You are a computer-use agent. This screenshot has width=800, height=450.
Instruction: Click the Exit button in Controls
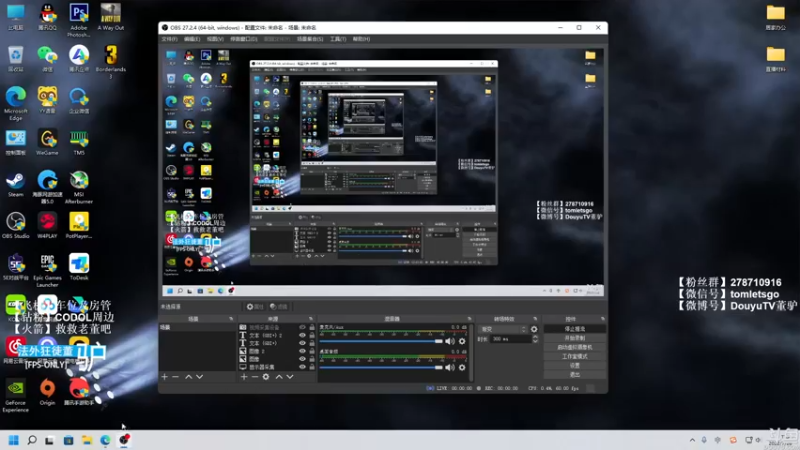click(574, 375)
